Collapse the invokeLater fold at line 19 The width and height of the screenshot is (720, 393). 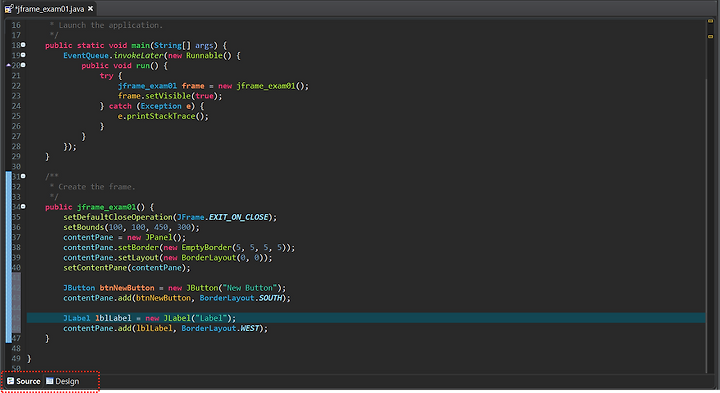point(23,55)
